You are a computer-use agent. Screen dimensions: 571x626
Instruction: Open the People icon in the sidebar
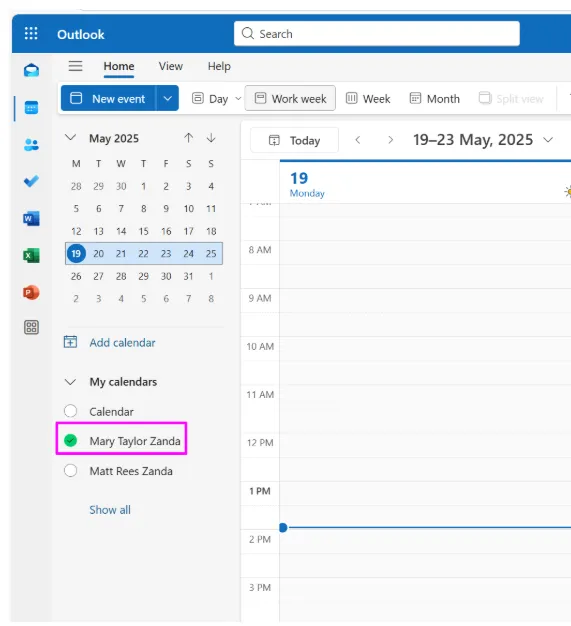pyautogui.click(x=31, y=145)
